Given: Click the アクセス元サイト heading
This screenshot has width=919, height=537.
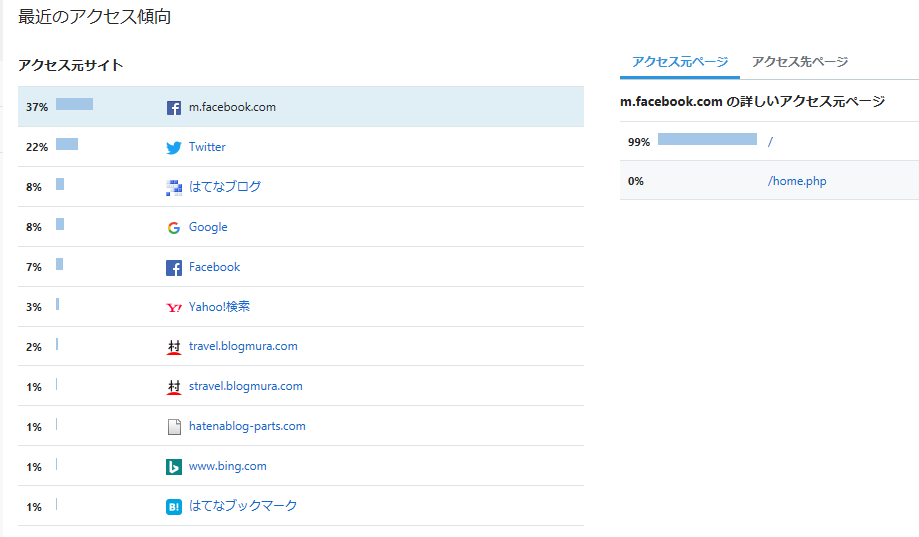Looking at the screenshot, I should pos(71,65).
